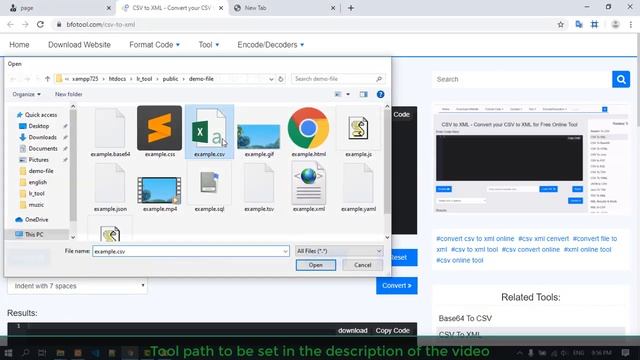The height and width of the screenshot is (360, 640).
Task: Switch to the 'page' browser tab
Action: (x=59, y=8)
